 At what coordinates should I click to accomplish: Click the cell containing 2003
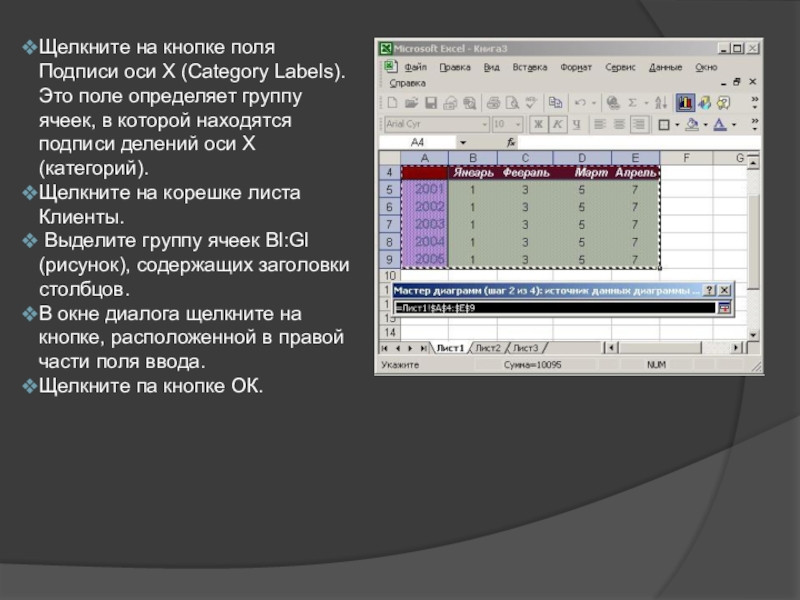pos(424,224)
